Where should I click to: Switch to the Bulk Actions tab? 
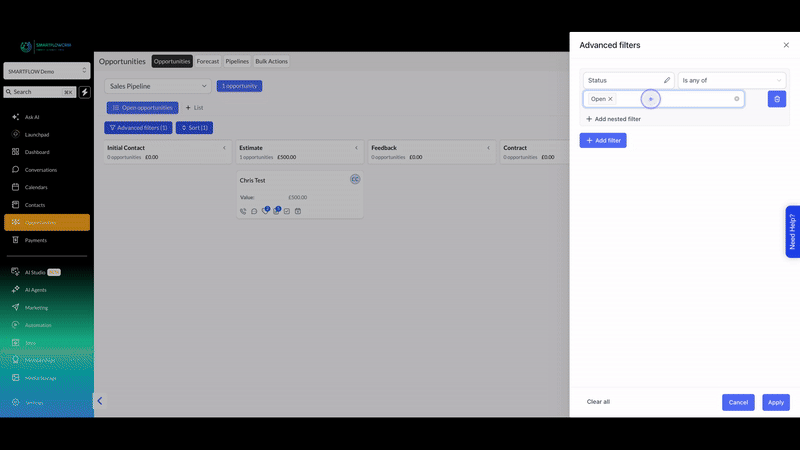click(271, 61)
